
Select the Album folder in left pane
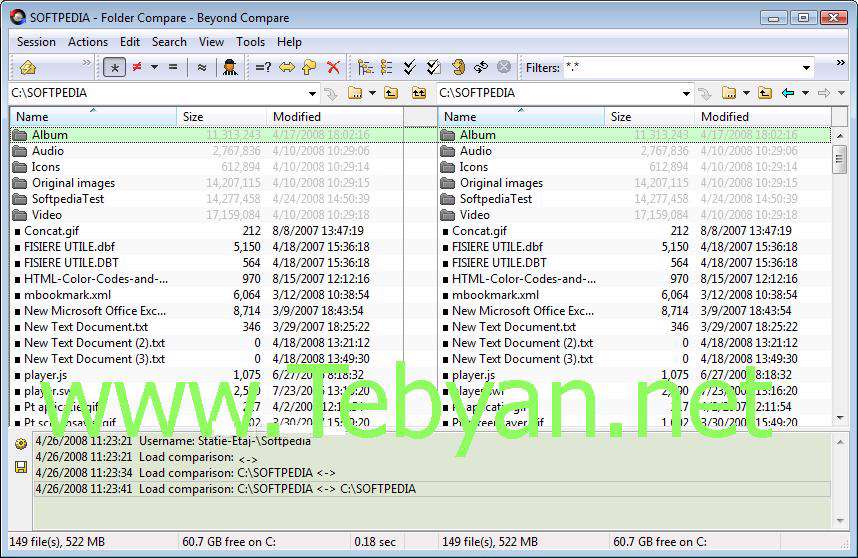point(206,135)
